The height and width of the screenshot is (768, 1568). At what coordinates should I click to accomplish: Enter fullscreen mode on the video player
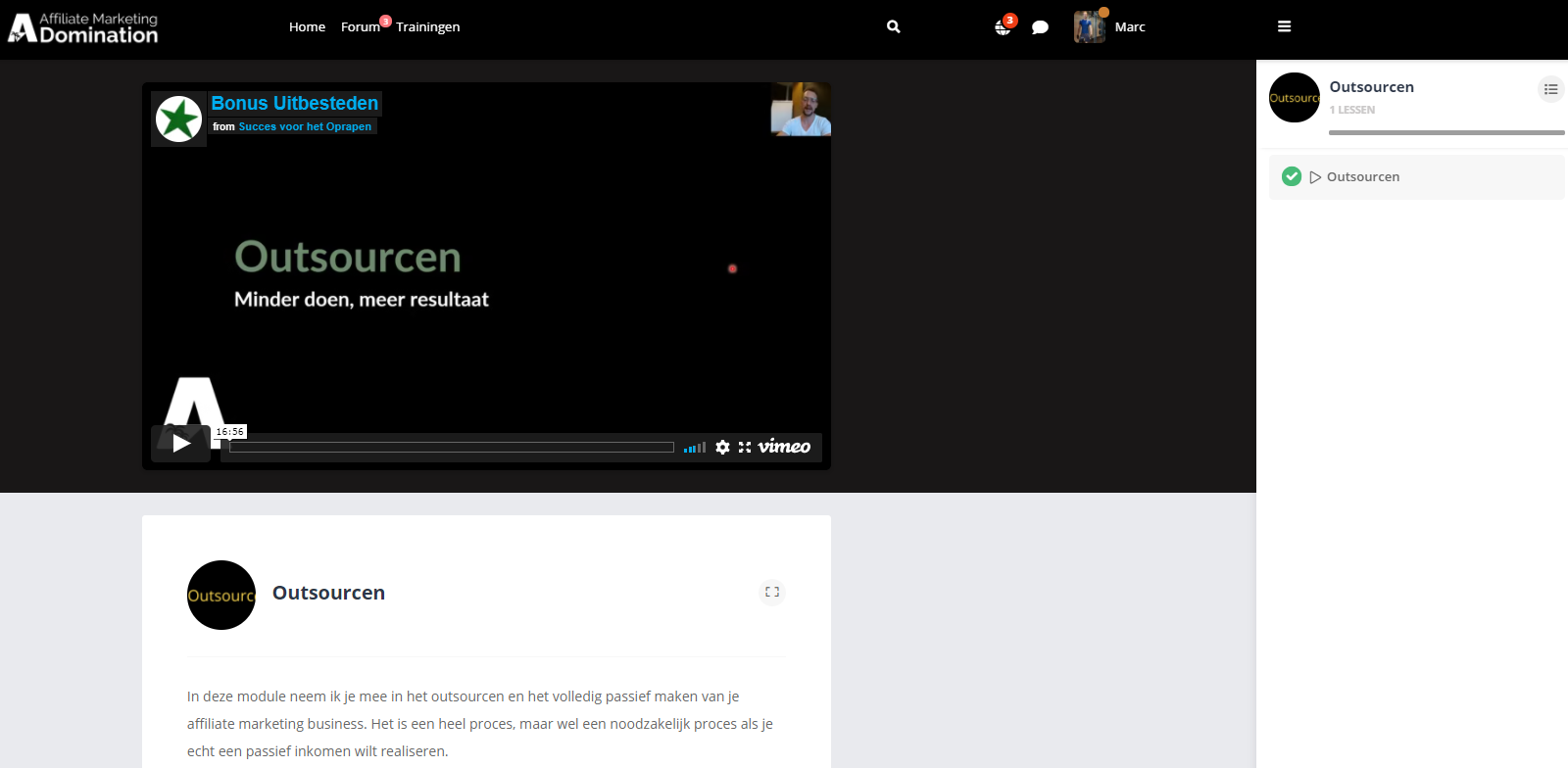coord(745,447)
